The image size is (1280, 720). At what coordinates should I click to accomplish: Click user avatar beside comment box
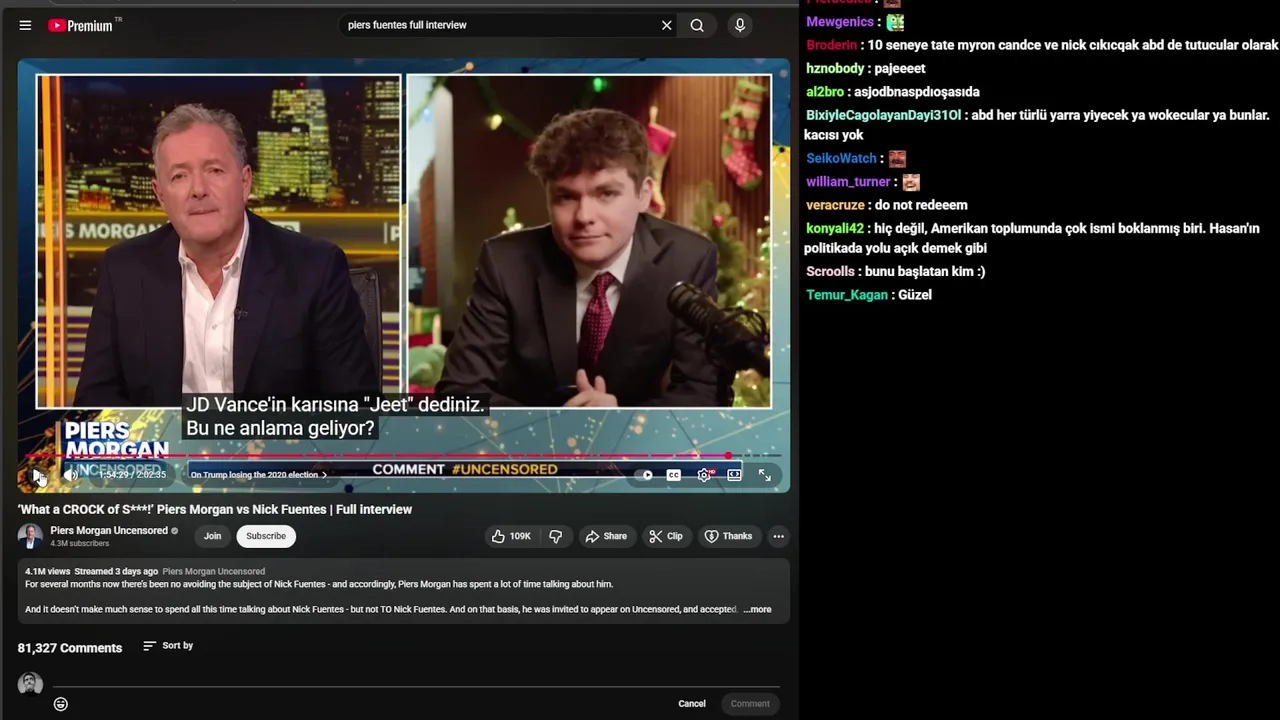pyautogui.click(x=30, y=684)
